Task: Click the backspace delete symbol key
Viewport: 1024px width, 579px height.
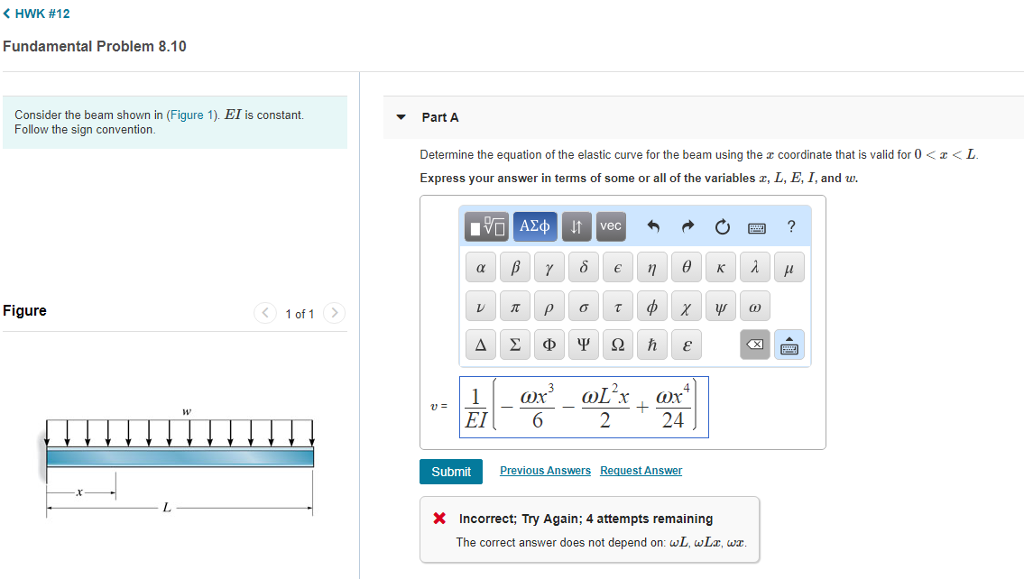Action: tap(756, 345)
